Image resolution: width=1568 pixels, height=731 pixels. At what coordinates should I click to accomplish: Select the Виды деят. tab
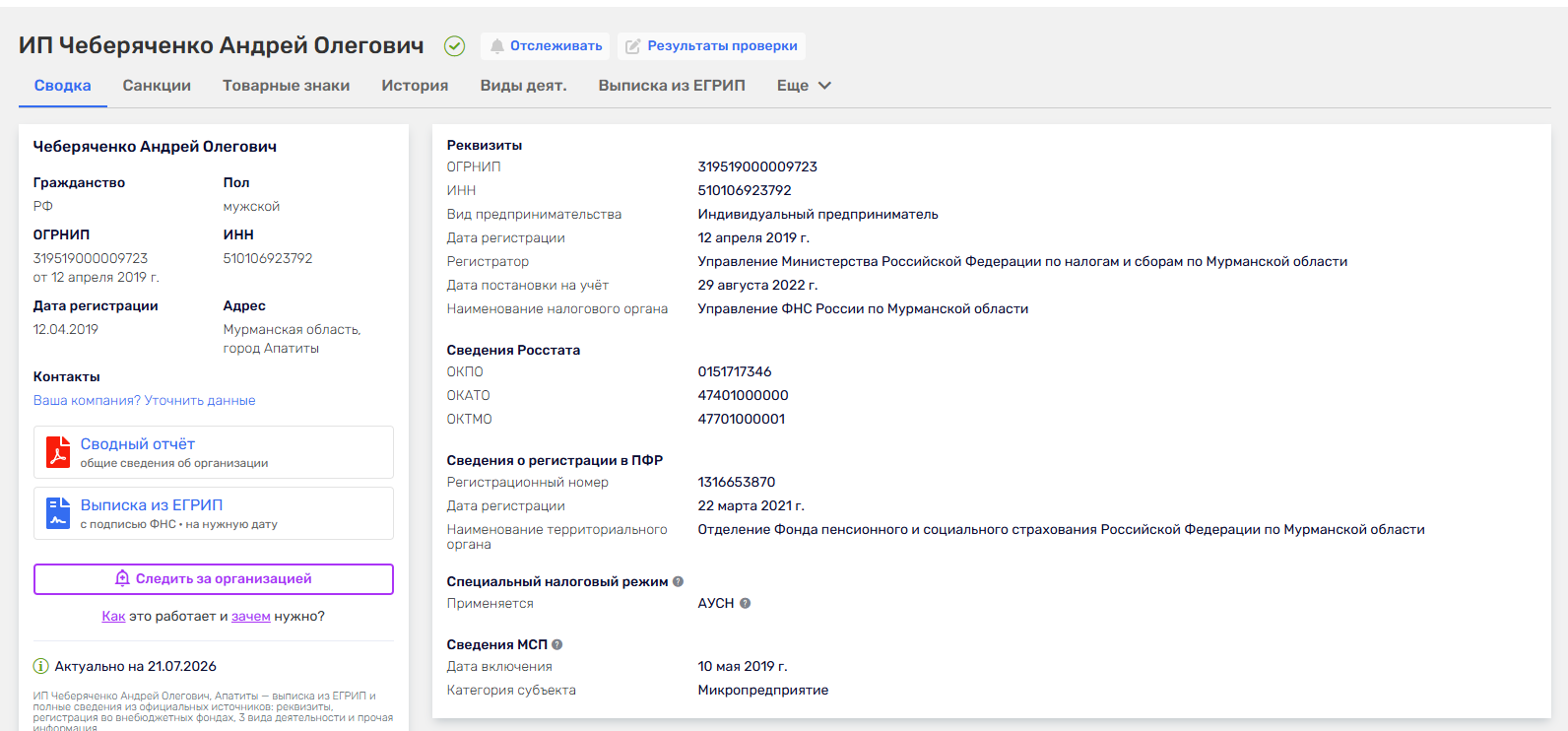coord(523,86)
